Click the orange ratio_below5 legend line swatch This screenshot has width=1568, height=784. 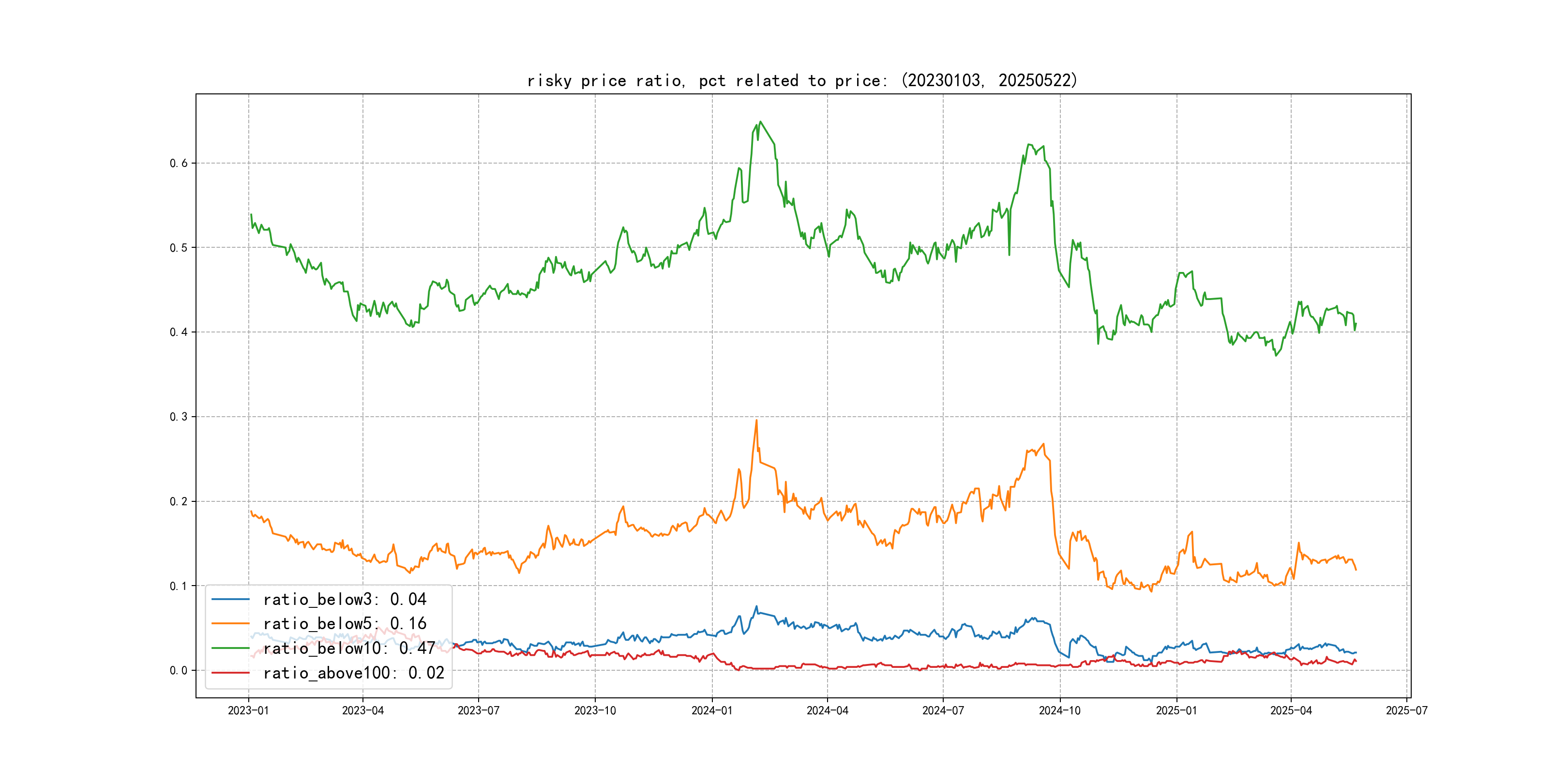(x=230, y=624)
